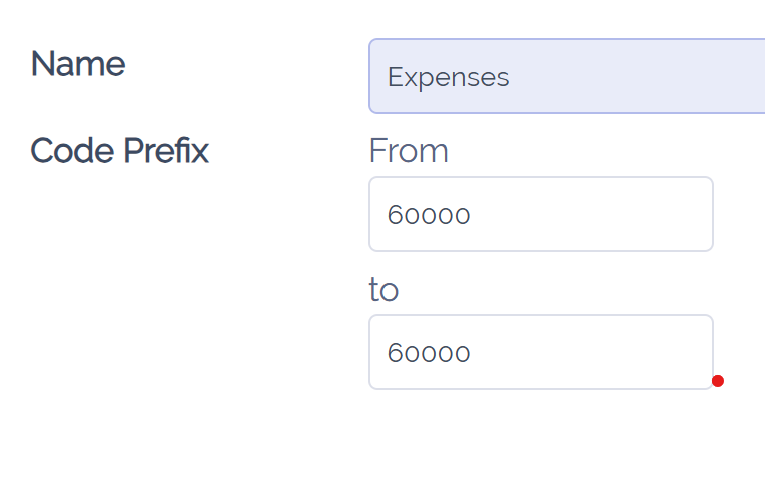This screenshot has width=765, height=486.
Task: Click the 'Code Prefix' label
Action: (119, 151)
